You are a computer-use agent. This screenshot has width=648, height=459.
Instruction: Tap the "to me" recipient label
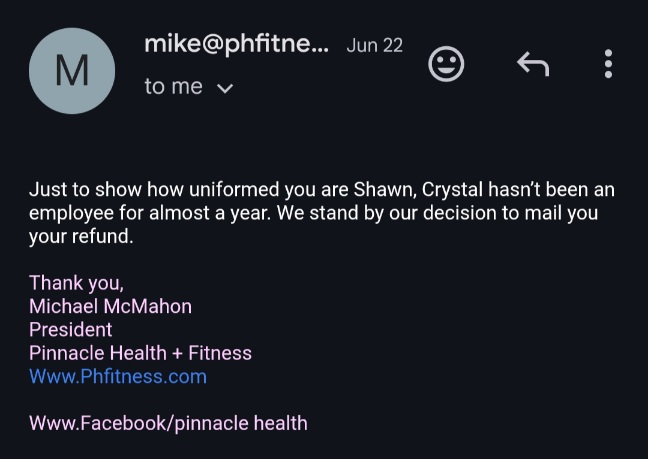tap(173, 87)
